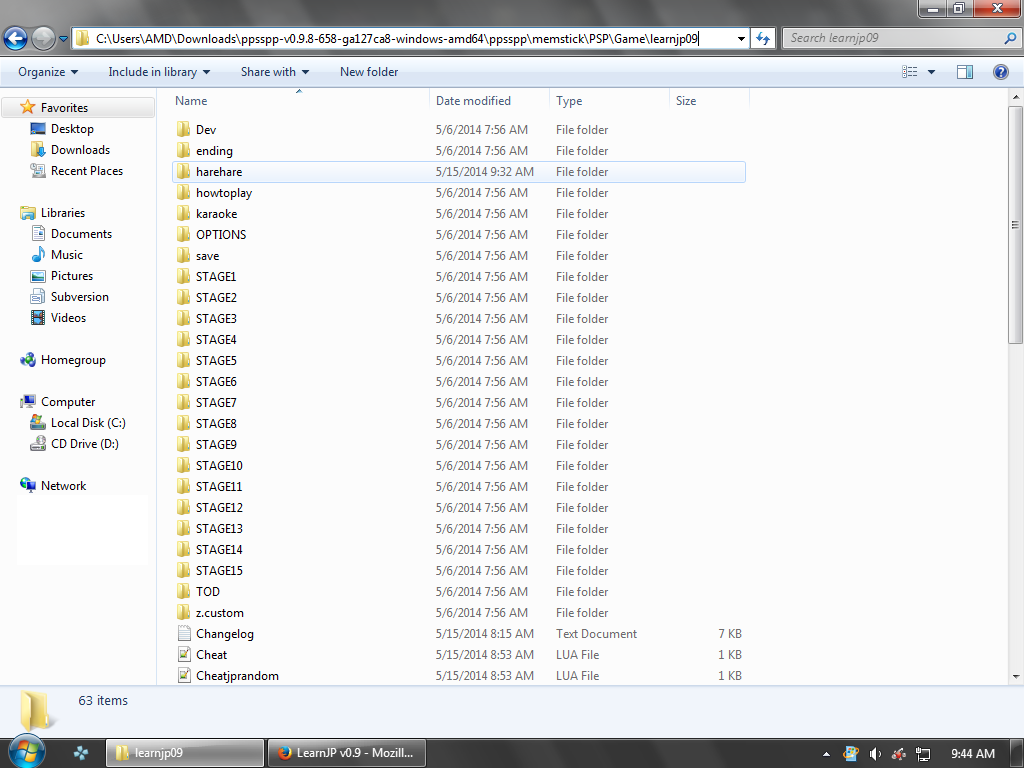The image size is (1024, 768).
Task: Expand the Include in library menu
Action: pyautogui.click(x=159, y=72)
